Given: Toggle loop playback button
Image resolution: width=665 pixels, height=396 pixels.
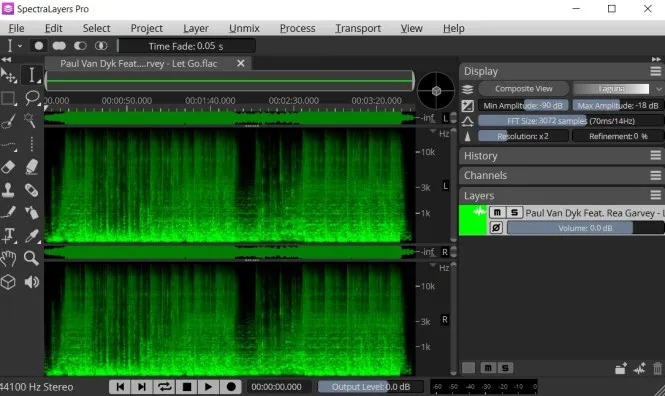Looking at the screenshot, I should click(x=164, y=387).
